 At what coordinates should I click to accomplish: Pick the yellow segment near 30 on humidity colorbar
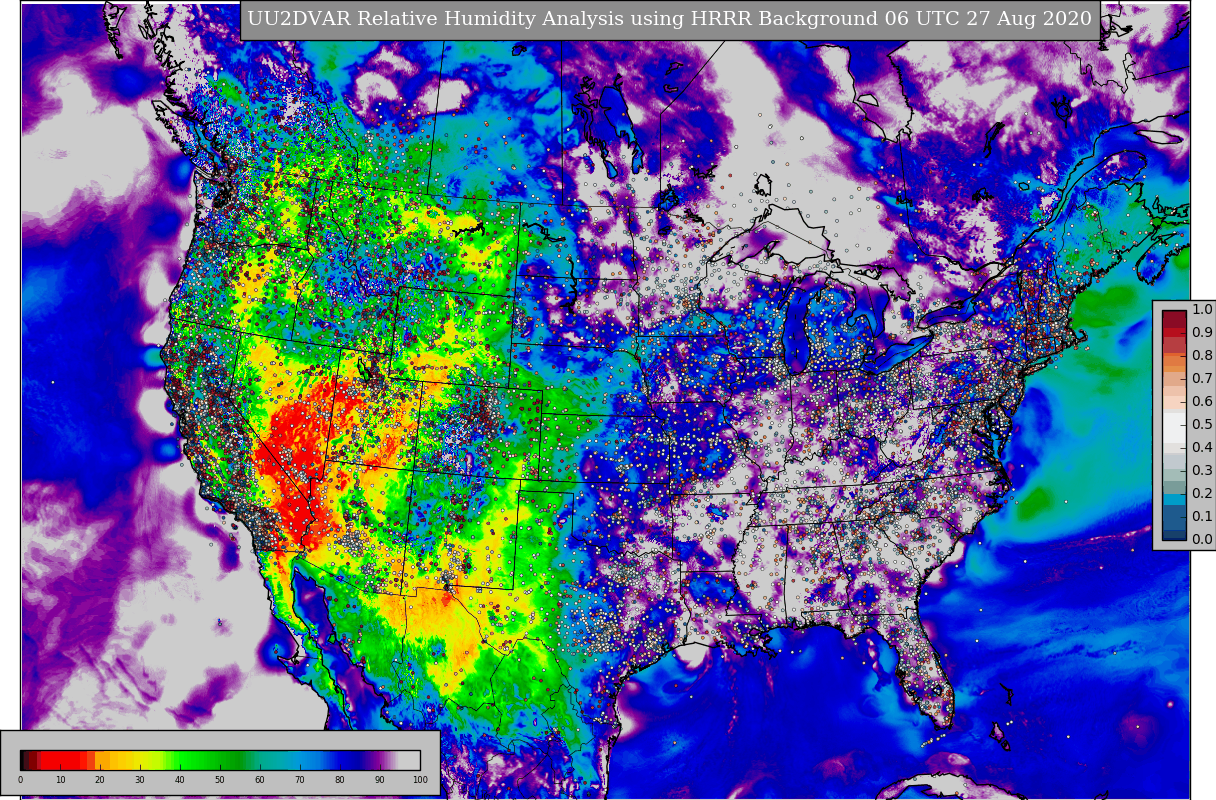(140, 760)
